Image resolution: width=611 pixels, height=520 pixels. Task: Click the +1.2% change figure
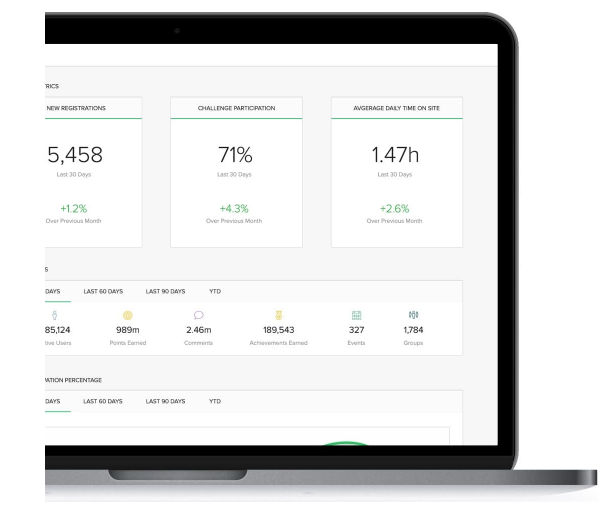point(74,209)
